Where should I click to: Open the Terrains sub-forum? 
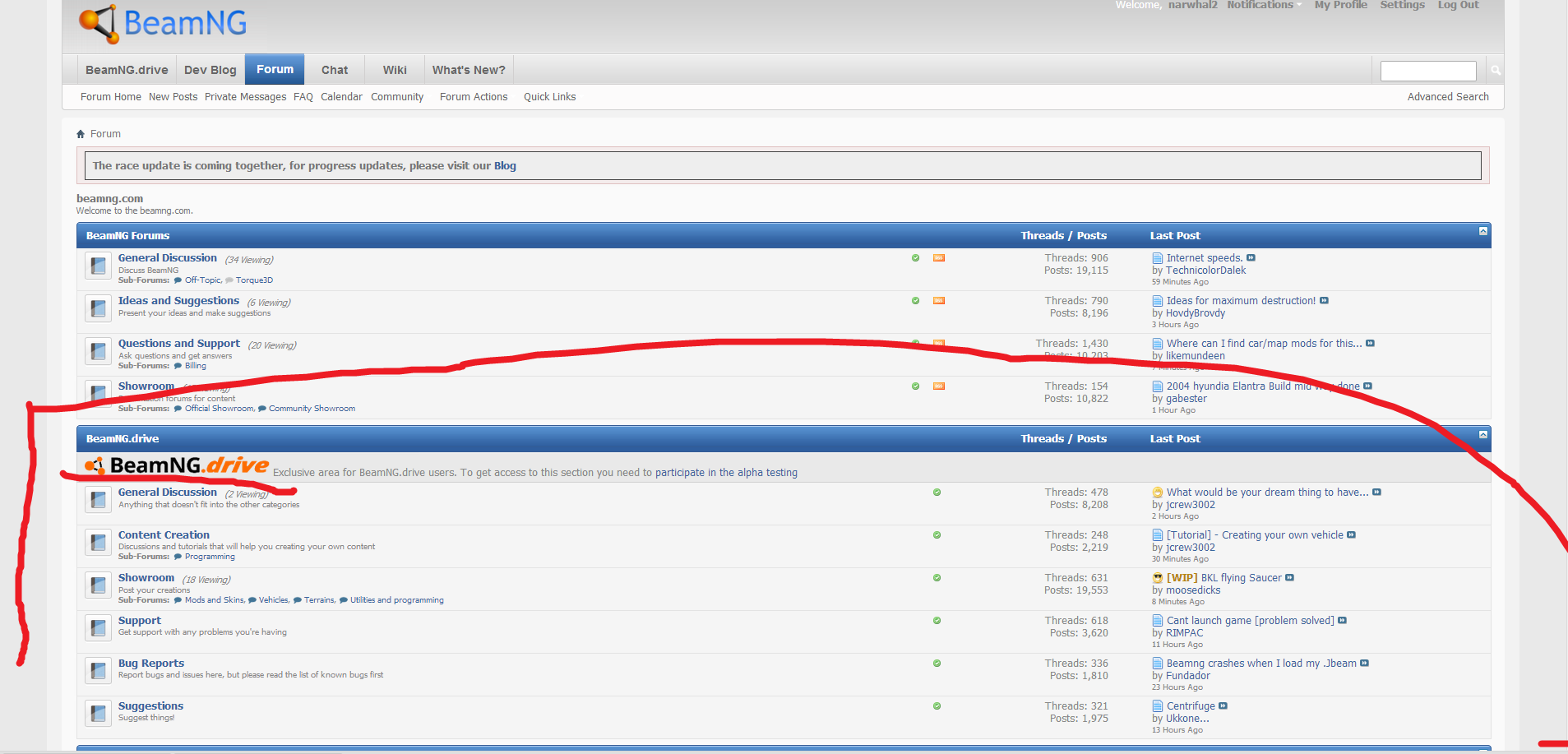[320, 600]
